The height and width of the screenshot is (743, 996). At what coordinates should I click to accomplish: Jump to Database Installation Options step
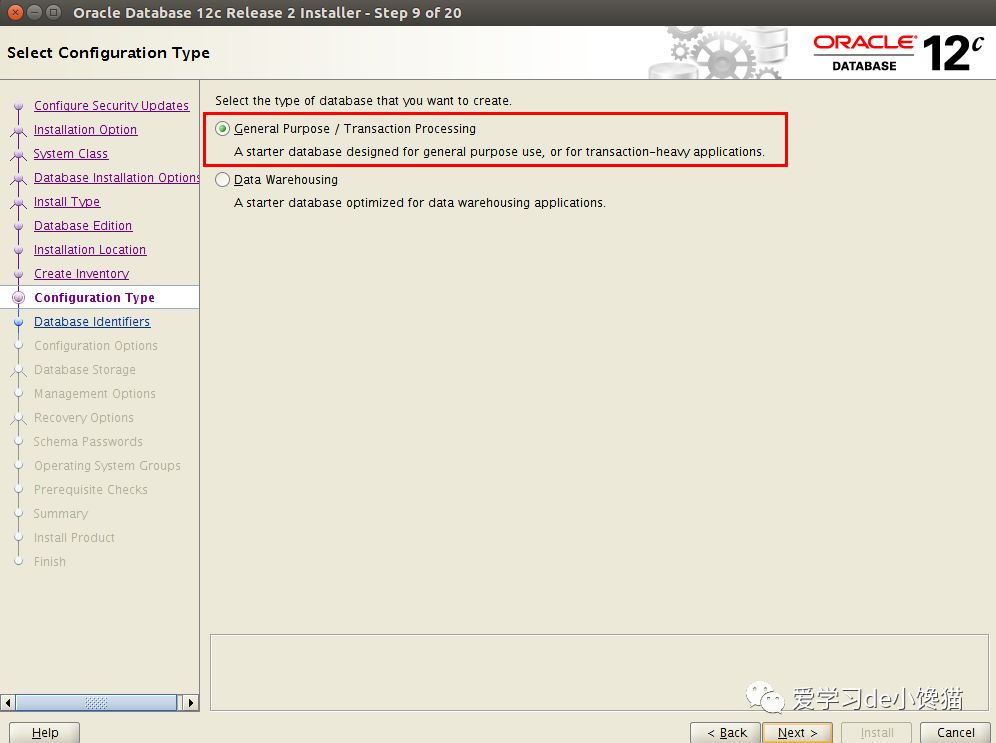[116, 178]
